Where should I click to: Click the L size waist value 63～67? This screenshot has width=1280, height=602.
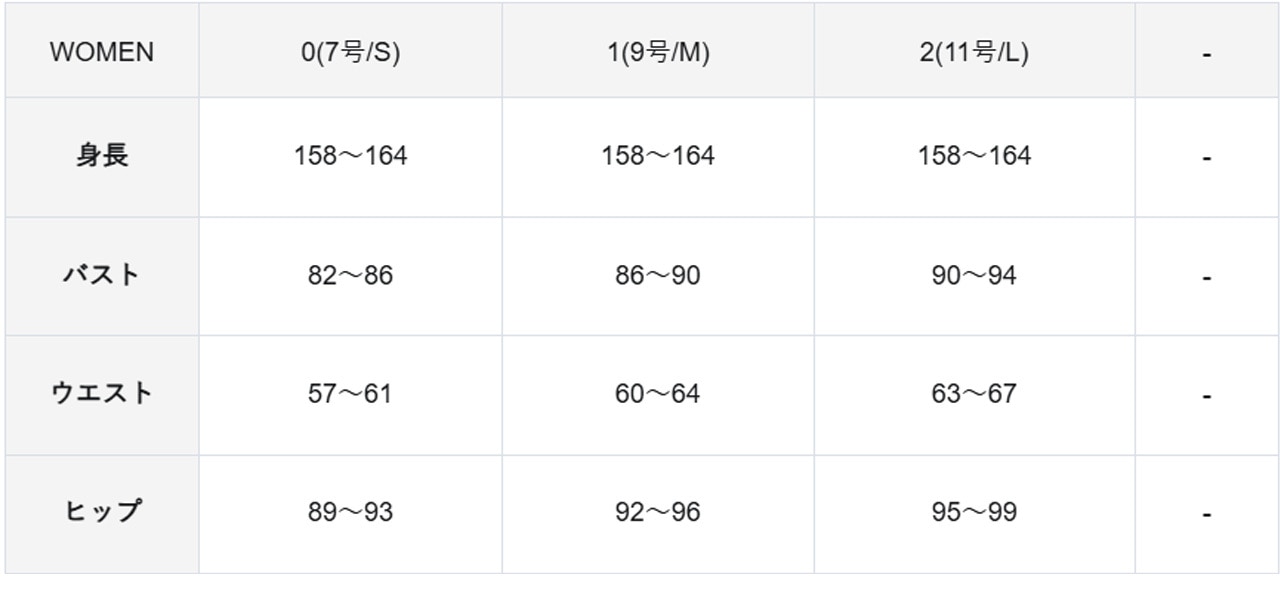coord(974,394)
